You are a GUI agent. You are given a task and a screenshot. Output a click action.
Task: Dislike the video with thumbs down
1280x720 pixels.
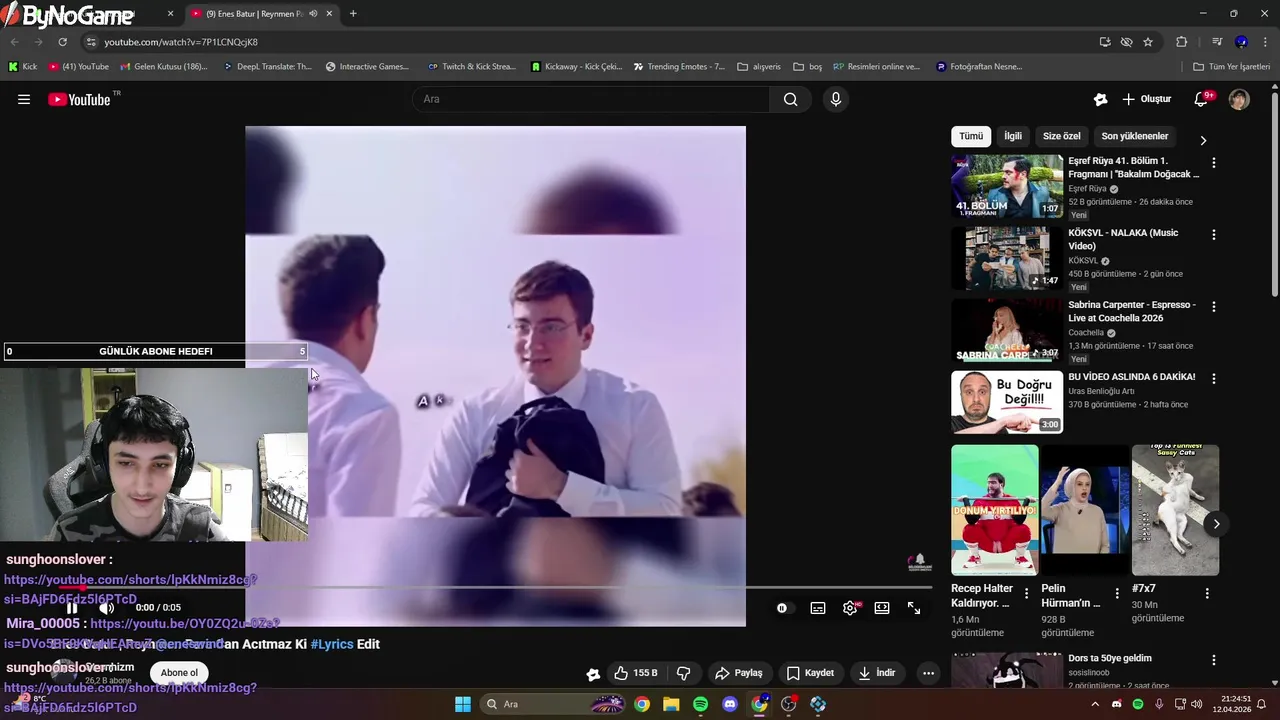click(684, 673)
